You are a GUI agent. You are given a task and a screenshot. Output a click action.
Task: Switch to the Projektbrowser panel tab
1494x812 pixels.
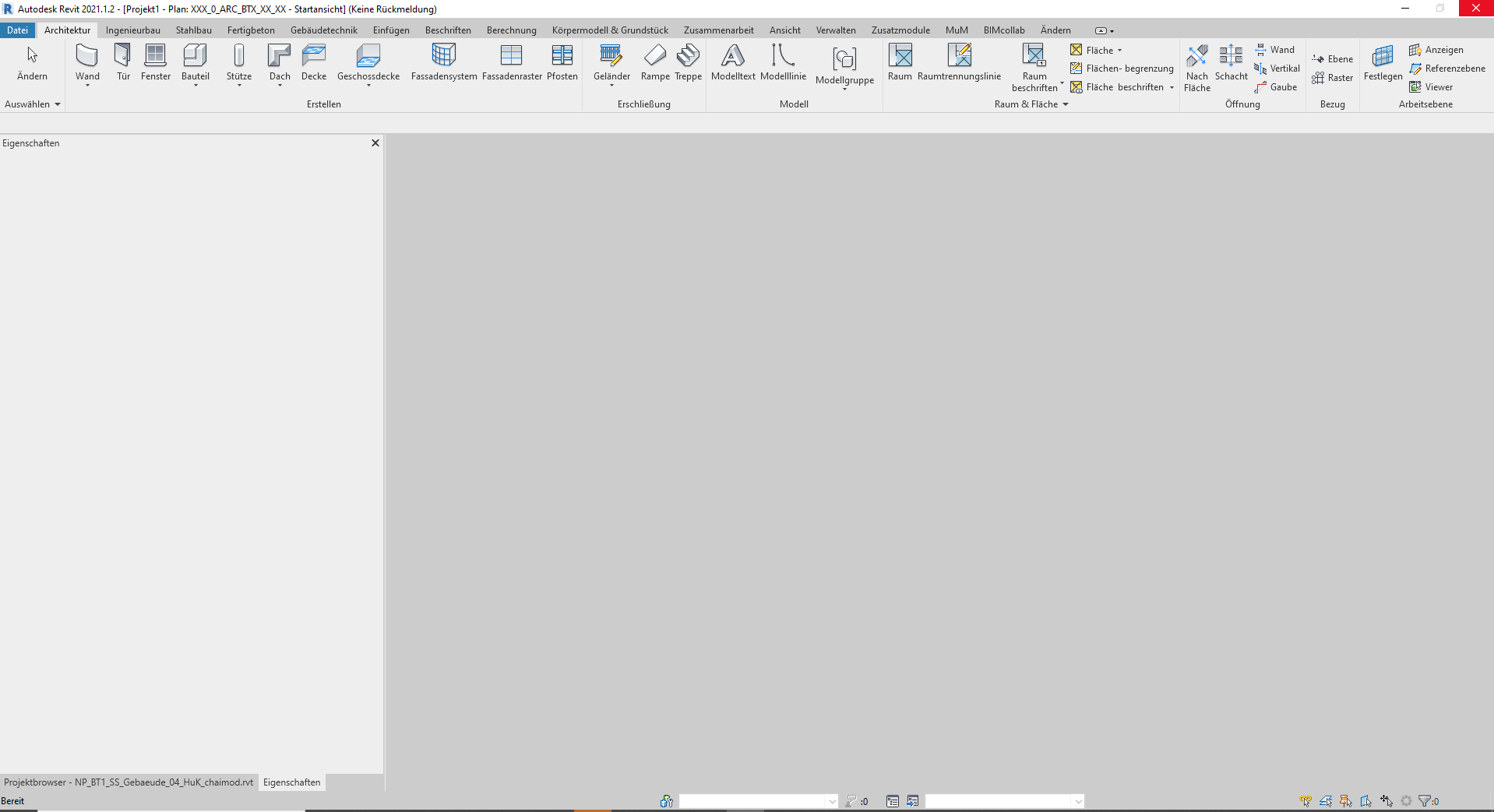point(127,782)
